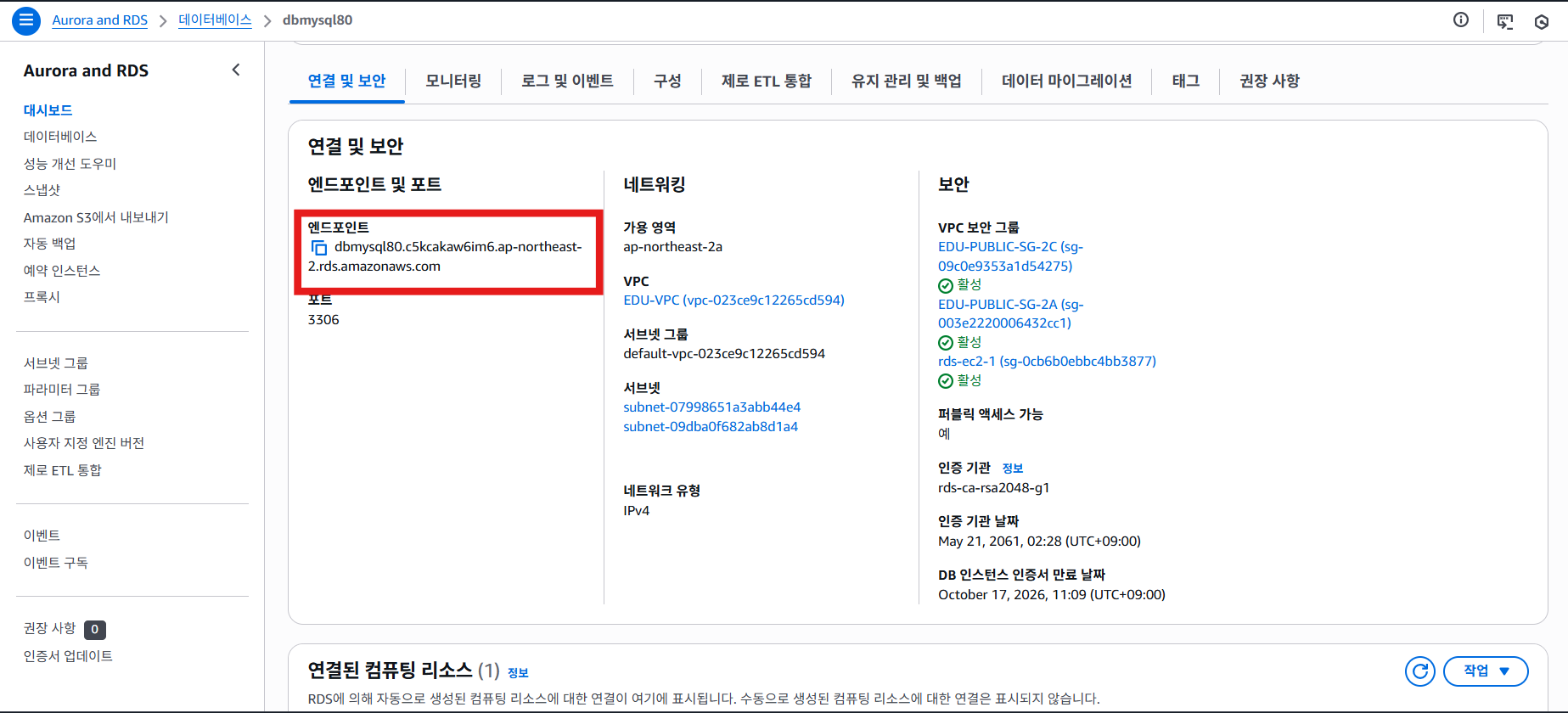Switch to the 제로 ETL 통합 tab
The image size is (1568, 713).
[767, 81]
